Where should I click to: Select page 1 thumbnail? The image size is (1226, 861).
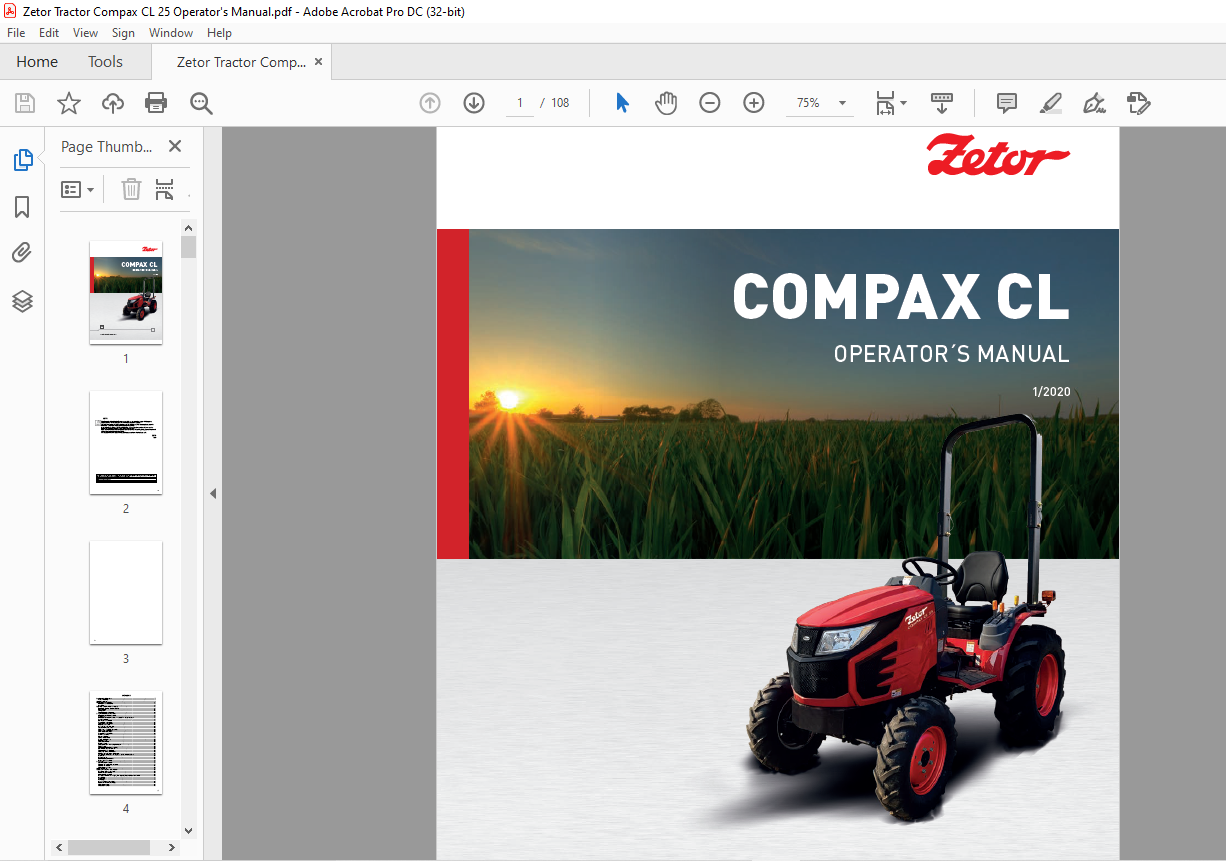126,292
